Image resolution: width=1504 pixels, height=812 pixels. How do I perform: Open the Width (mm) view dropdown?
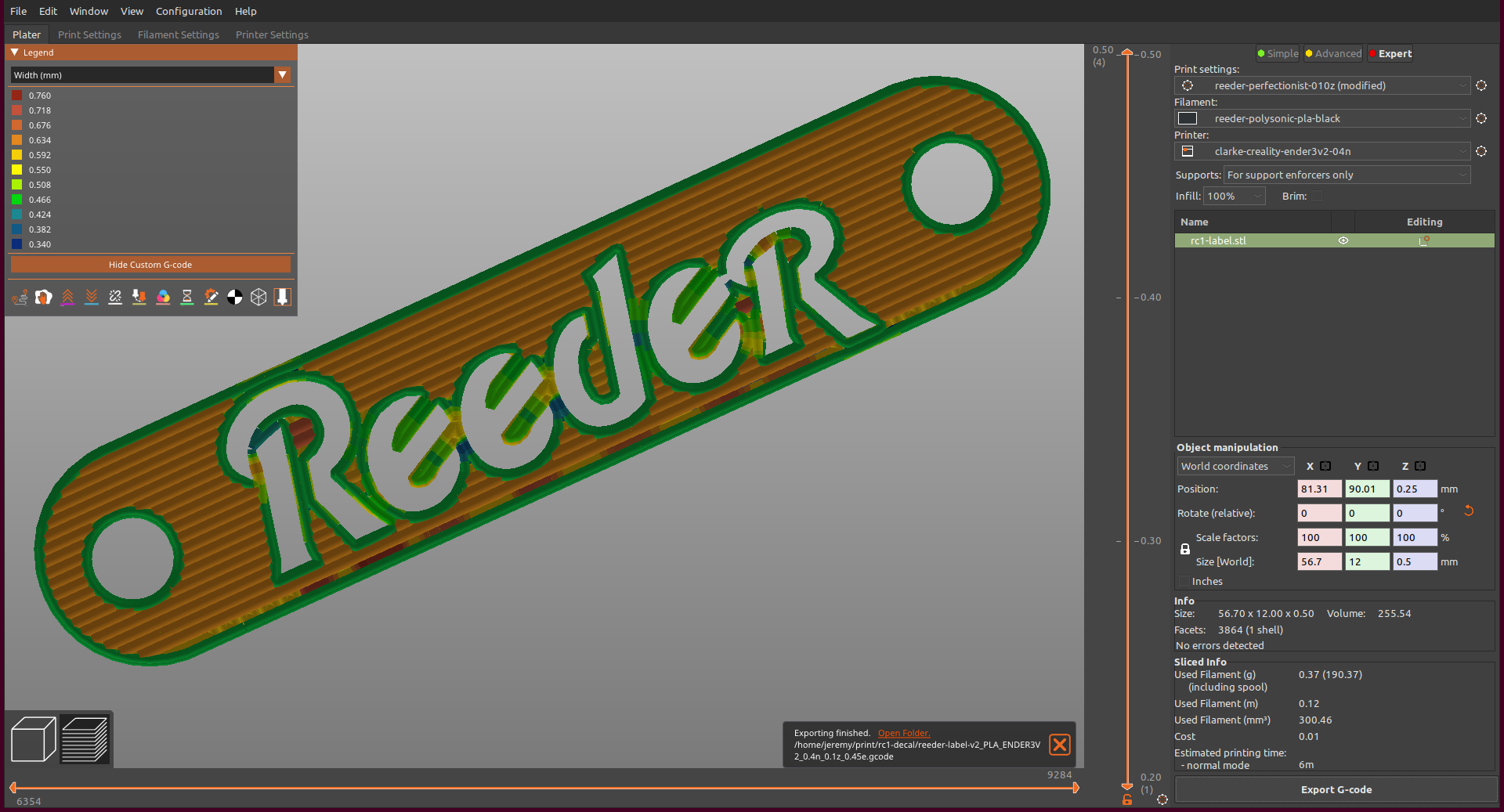click(x=282, y=74)
